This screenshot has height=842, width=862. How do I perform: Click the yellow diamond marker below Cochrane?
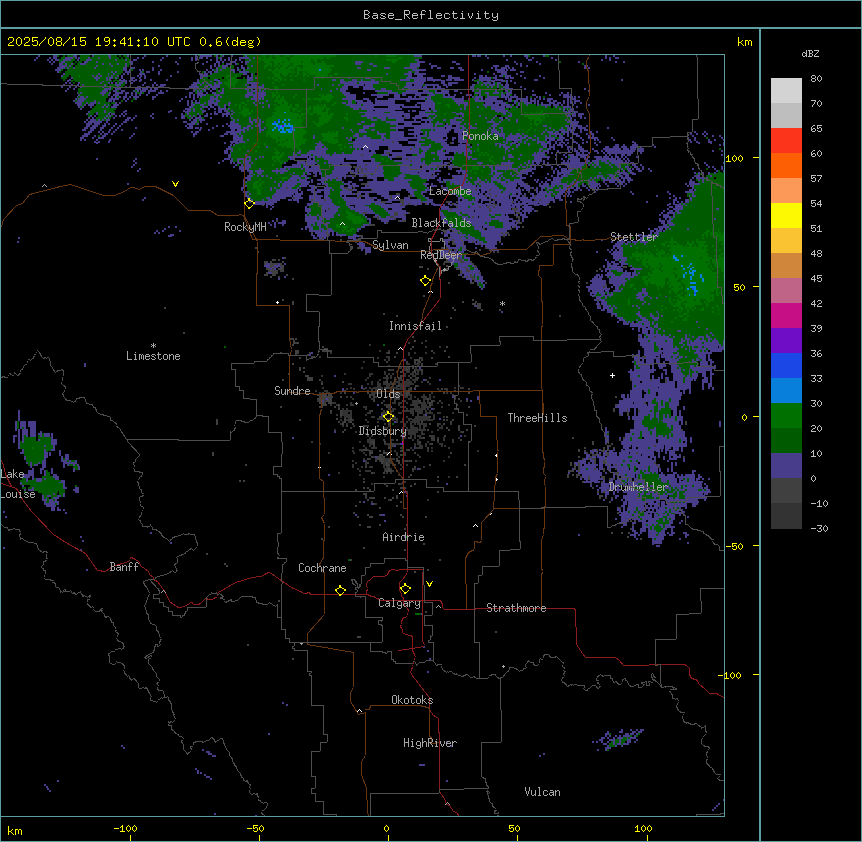(340, 590)
